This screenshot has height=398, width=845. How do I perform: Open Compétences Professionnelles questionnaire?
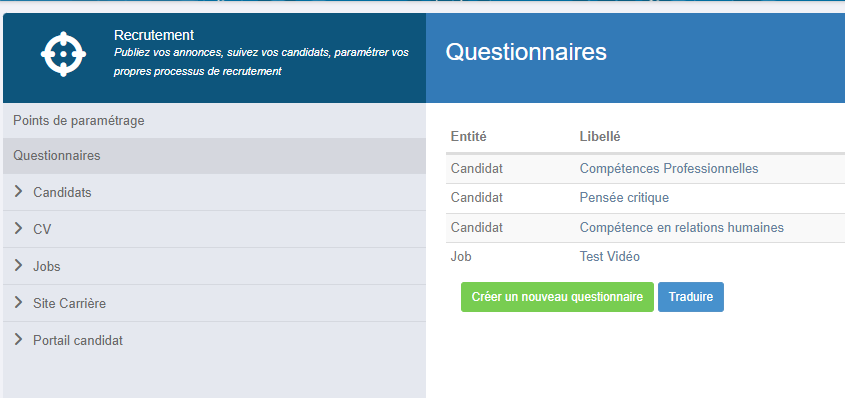pos(669,169)
